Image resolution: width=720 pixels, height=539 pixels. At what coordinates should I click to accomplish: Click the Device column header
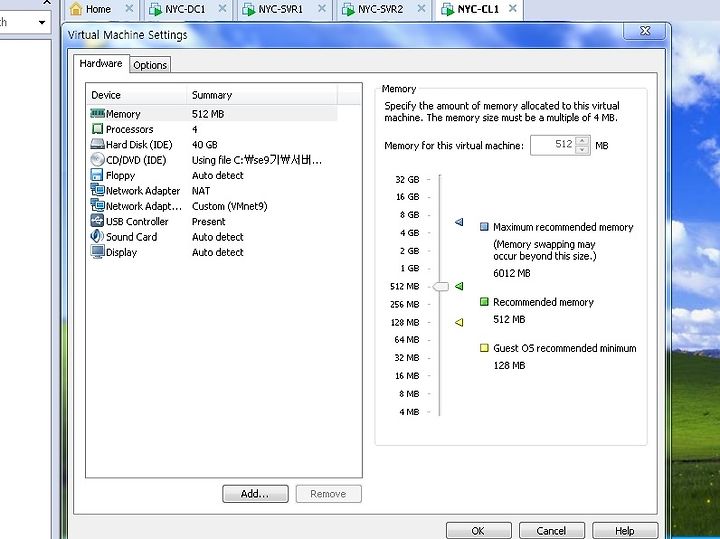tap(137, 95)
